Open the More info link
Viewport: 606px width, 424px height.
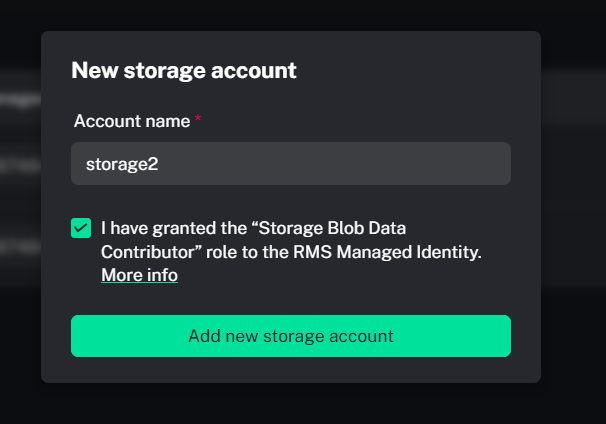point(139,275)
